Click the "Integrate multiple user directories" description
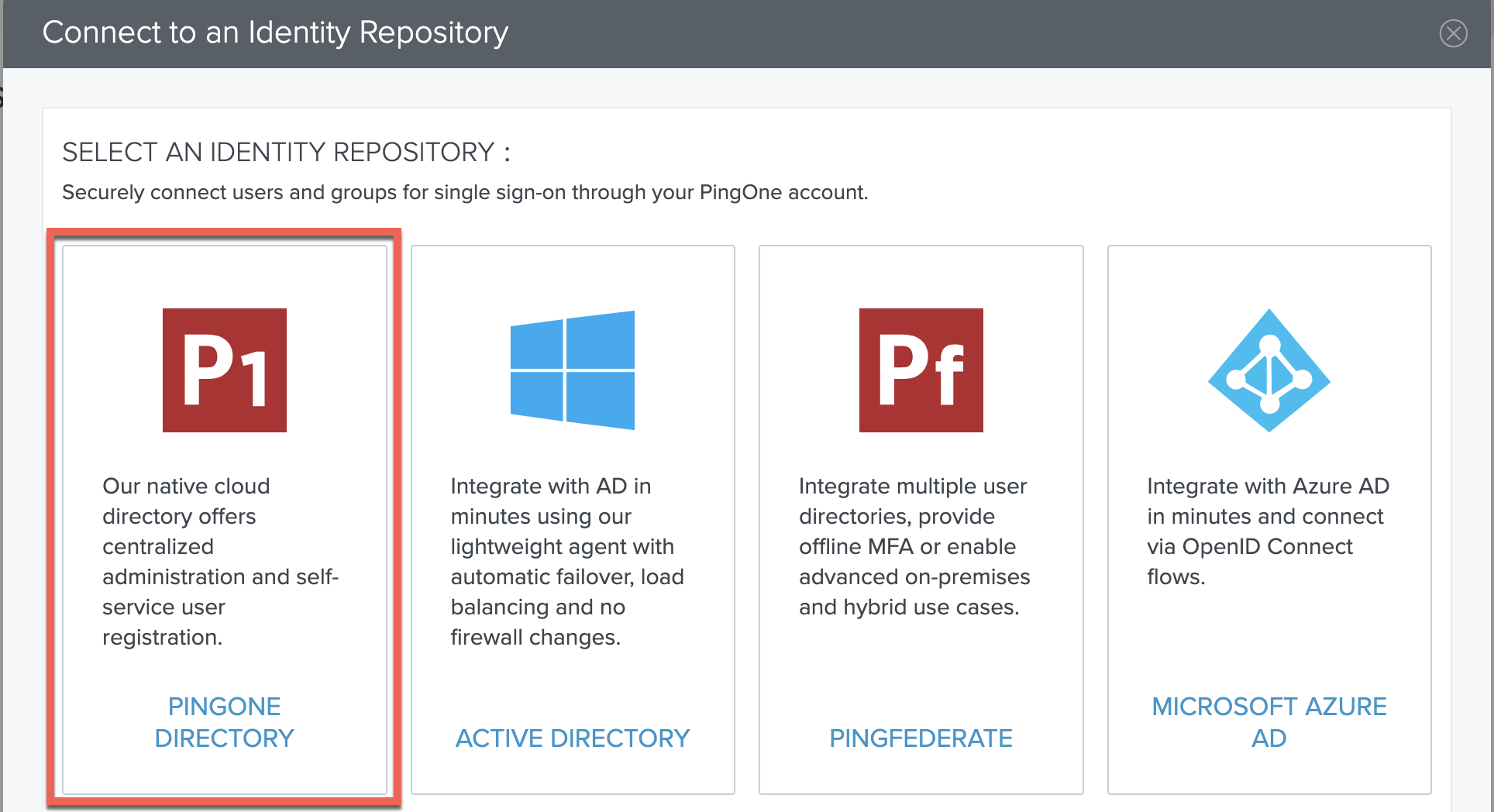 [914, 546]
